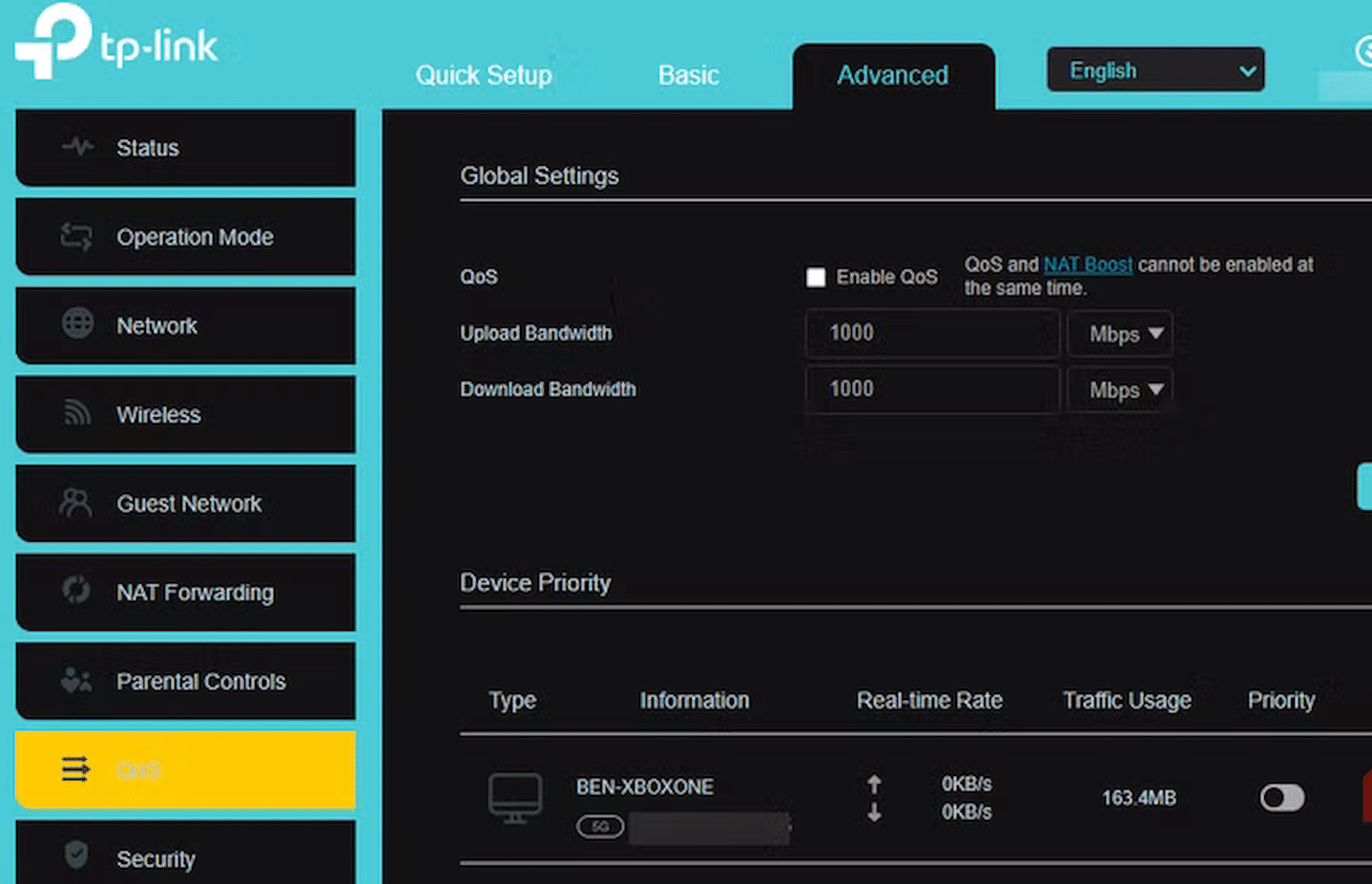Open the Network menu item

(185, 325)
